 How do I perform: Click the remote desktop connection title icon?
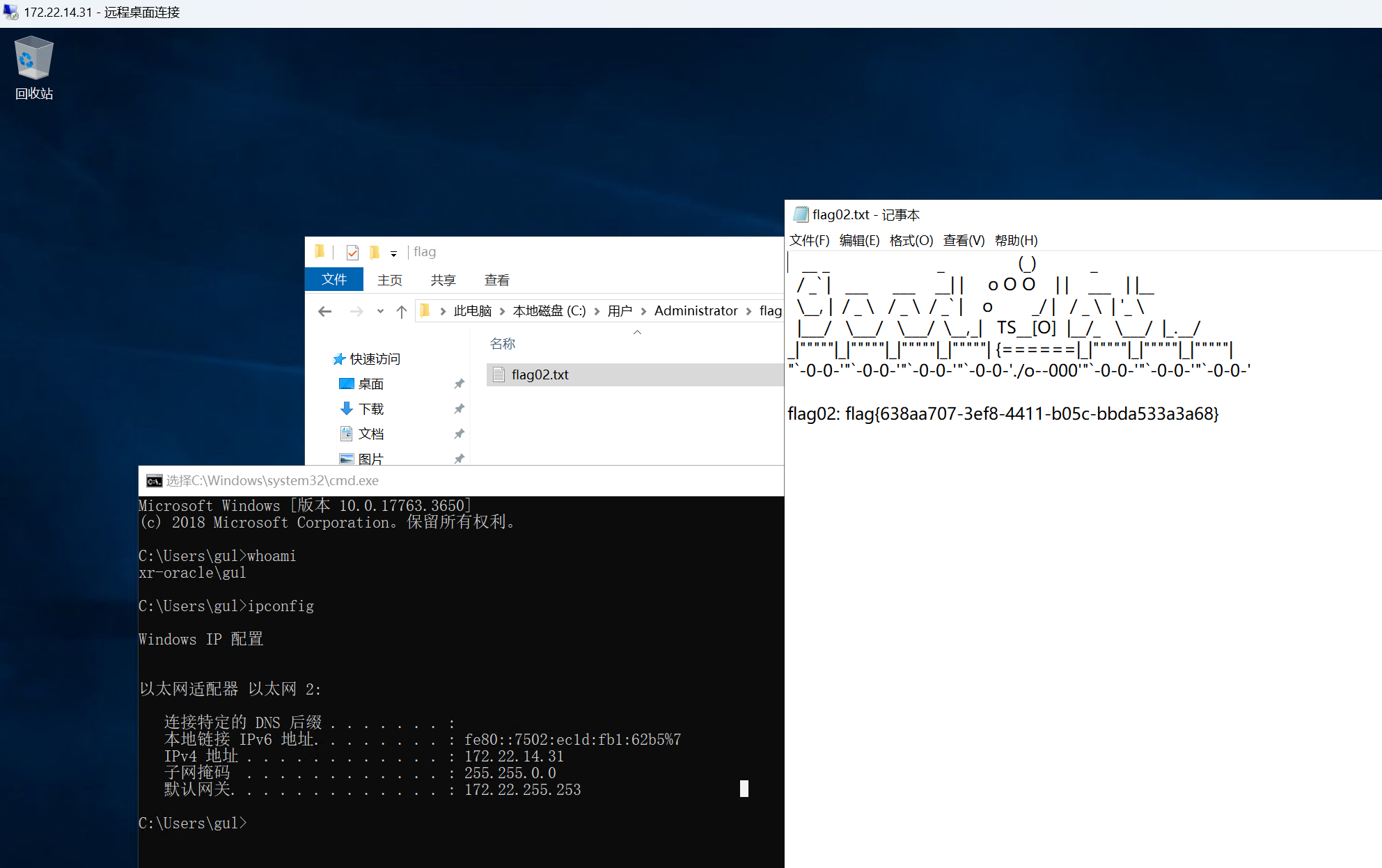[x=10, y=12]
